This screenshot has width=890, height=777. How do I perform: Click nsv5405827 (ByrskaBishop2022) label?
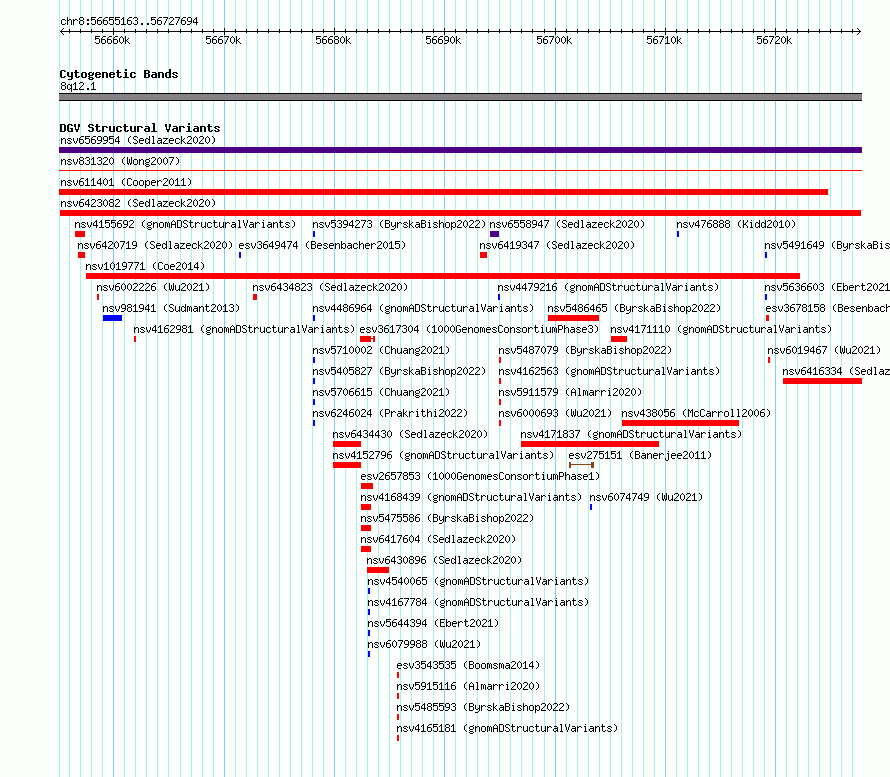399,371
